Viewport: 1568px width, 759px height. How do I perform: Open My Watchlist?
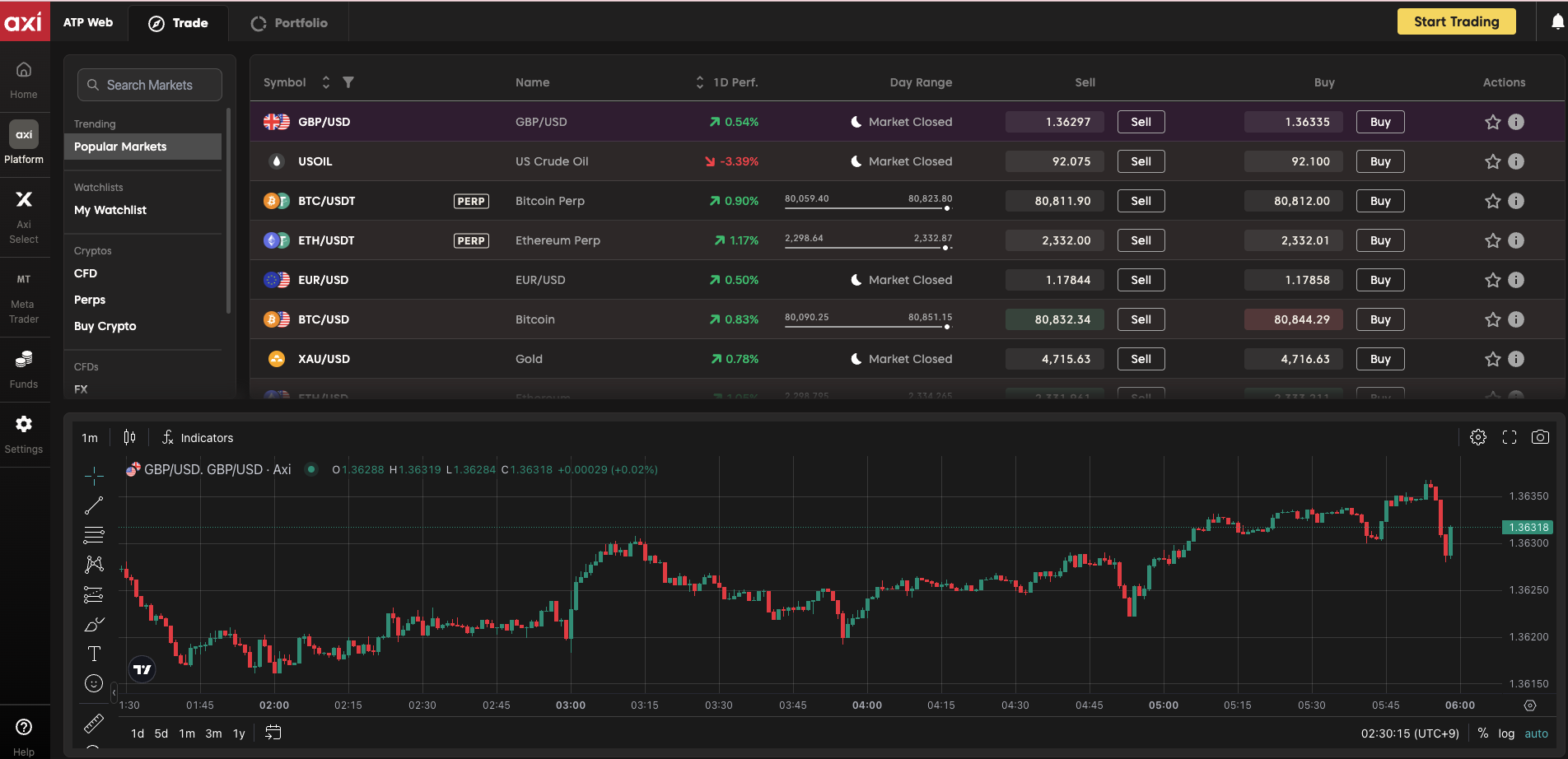pyautogui.click(x=110, y=210)
